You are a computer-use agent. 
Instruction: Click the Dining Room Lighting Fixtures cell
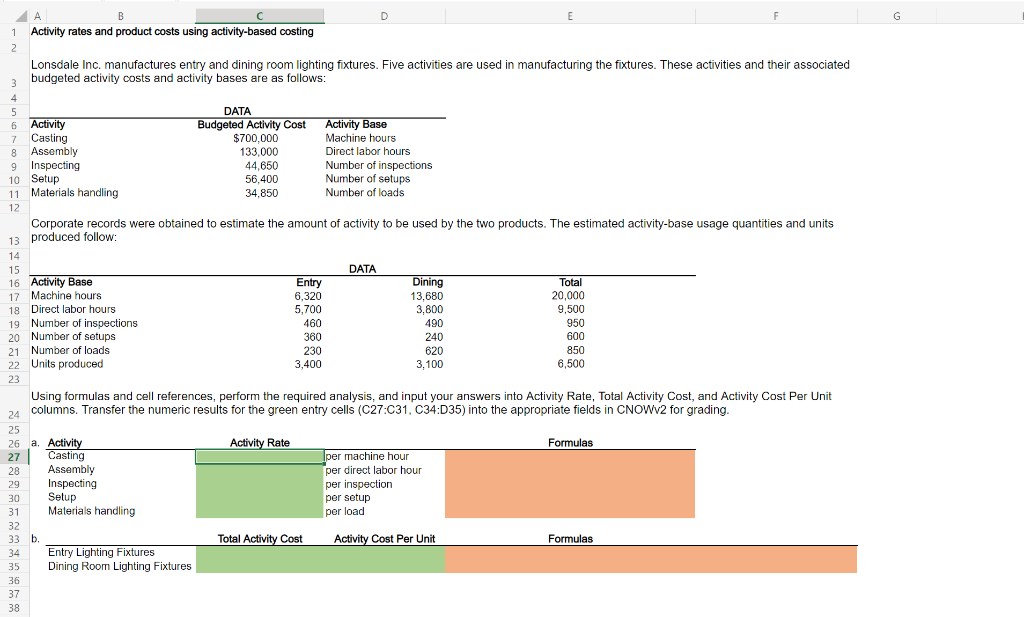click(120, 564)
